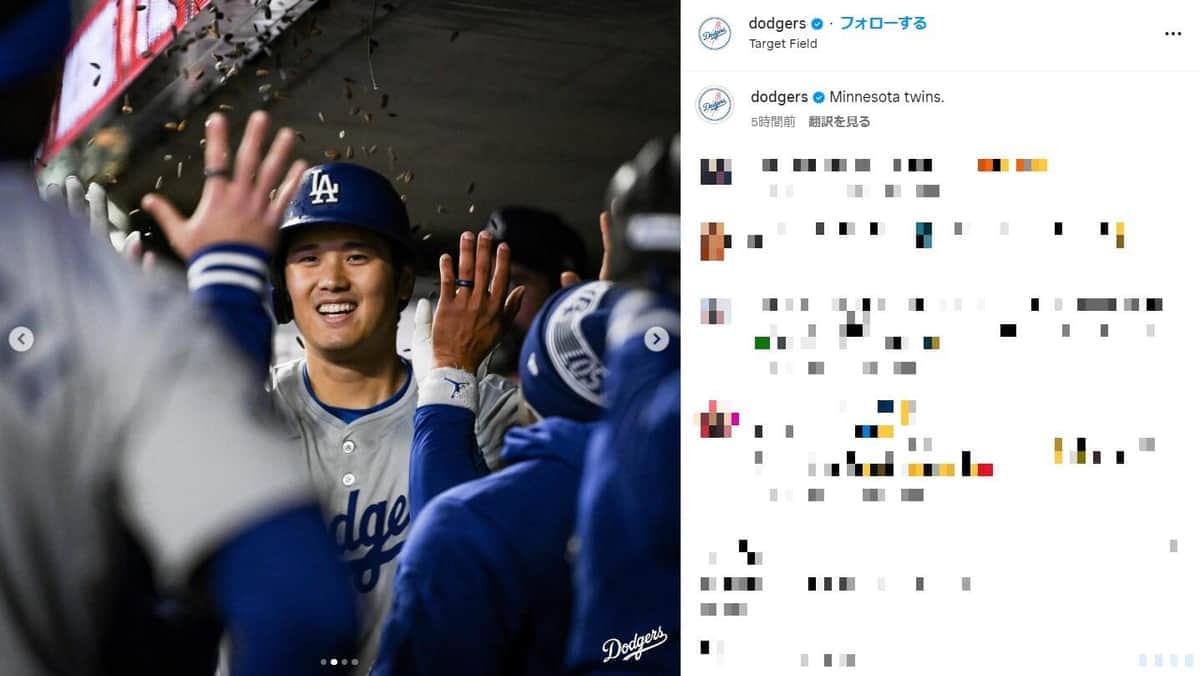Select the second carousel dot indicator
The image size is (1200, 676).
click(x=334, y=661)
